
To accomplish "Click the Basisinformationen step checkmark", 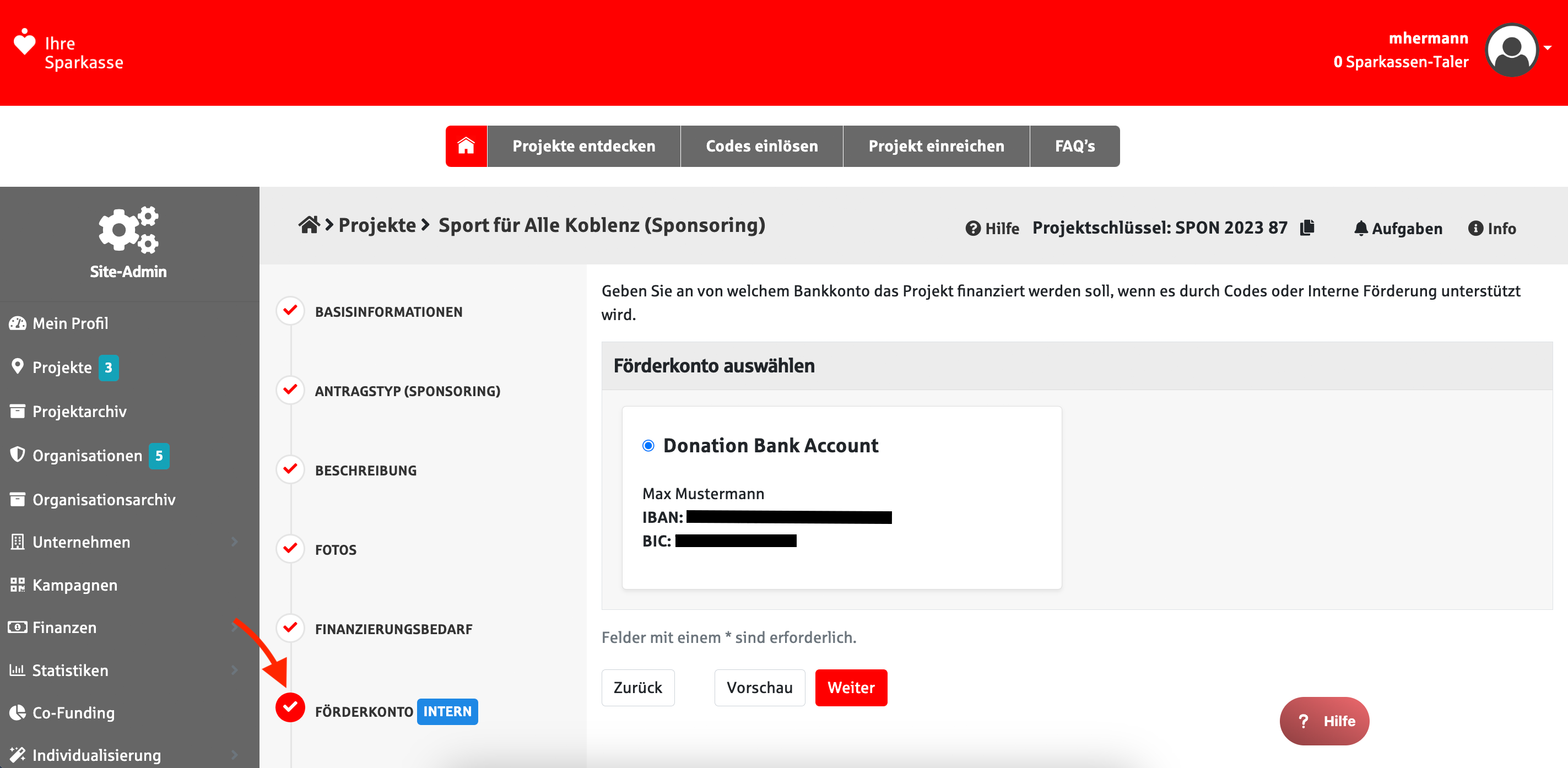I will pyautogui.click(x=290, y=311).
